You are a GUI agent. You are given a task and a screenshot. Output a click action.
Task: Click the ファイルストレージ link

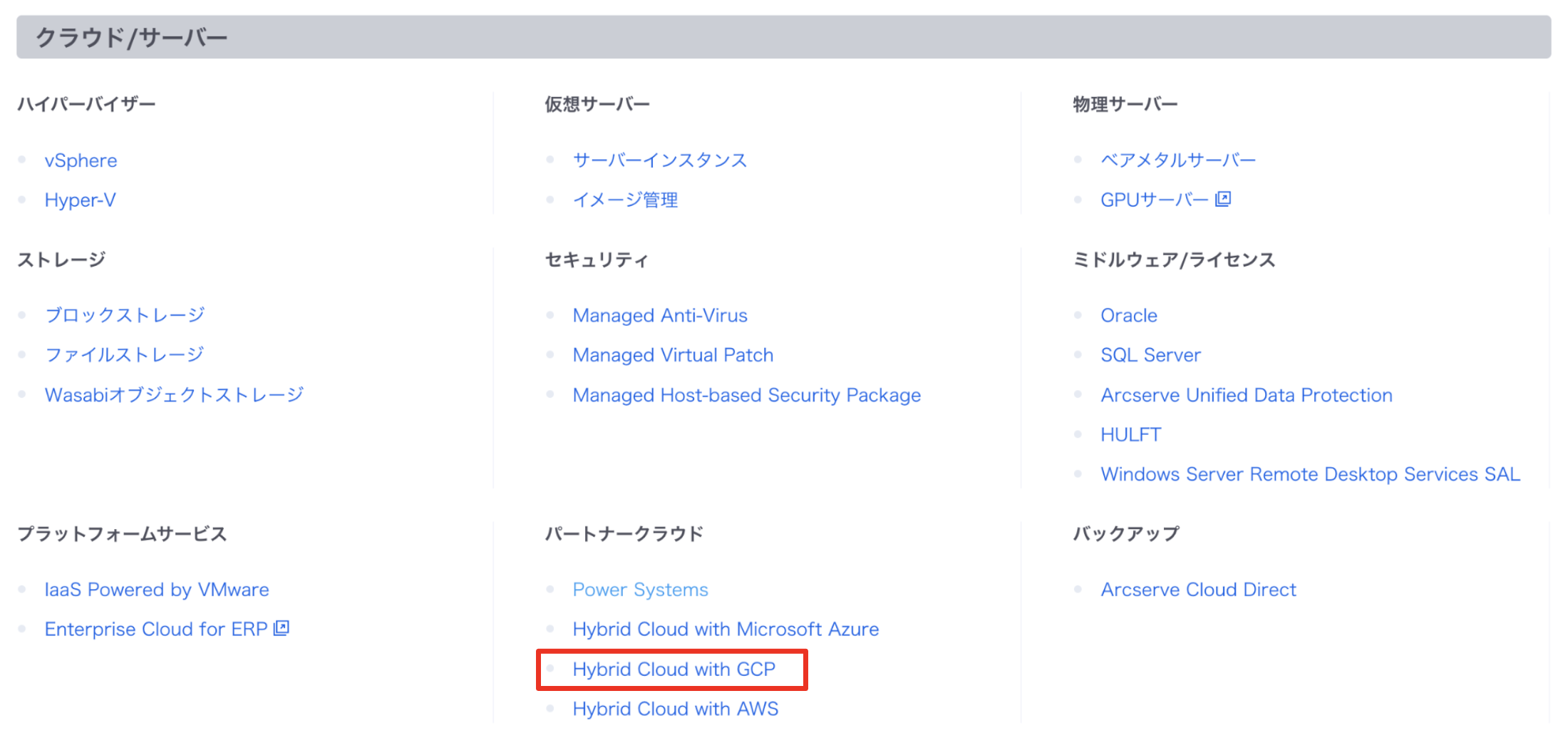click(x=124, y=355)
